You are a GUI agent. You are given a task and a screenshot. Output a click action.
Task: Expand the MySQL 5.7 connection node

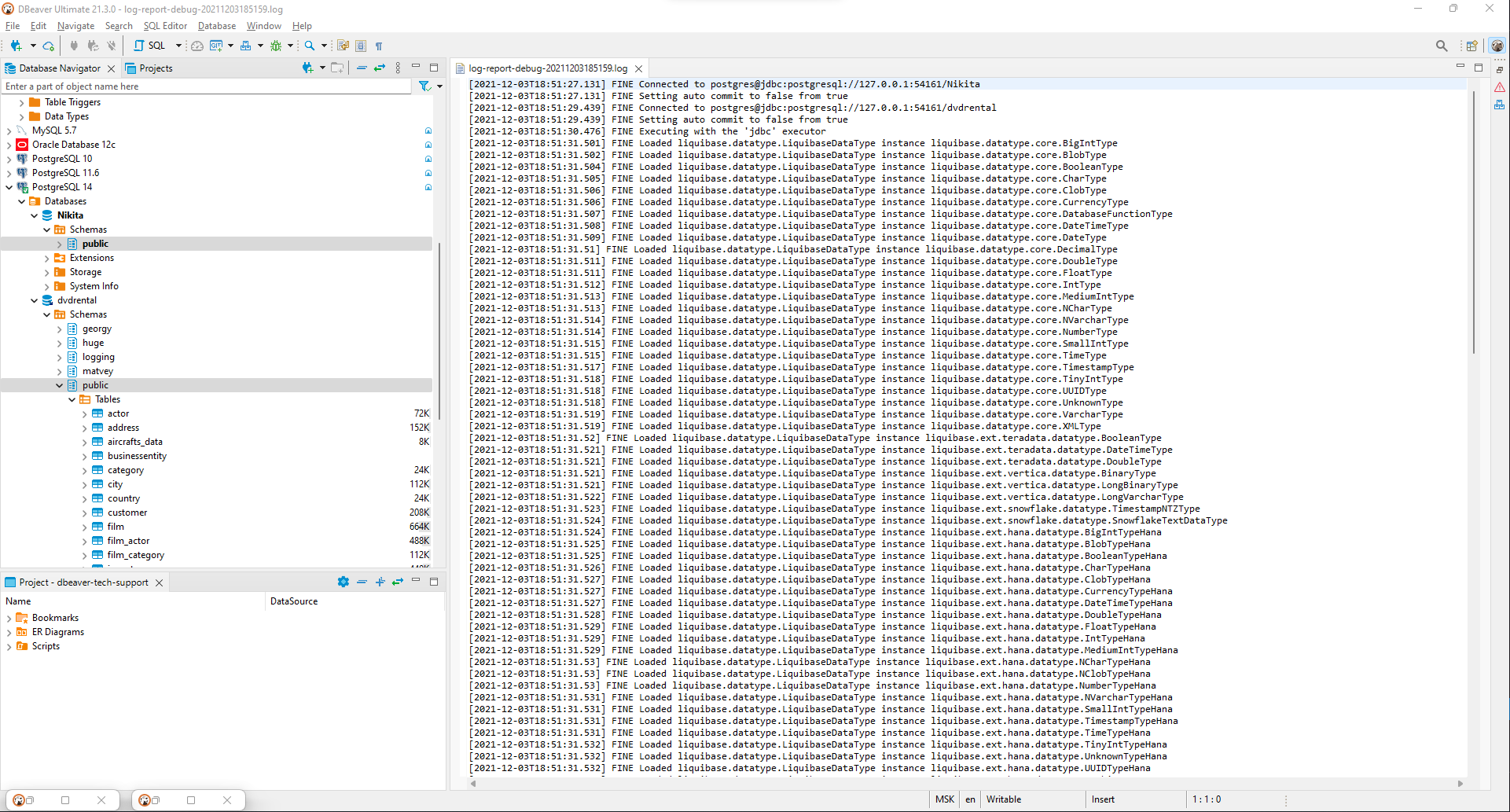pos(9,130)
